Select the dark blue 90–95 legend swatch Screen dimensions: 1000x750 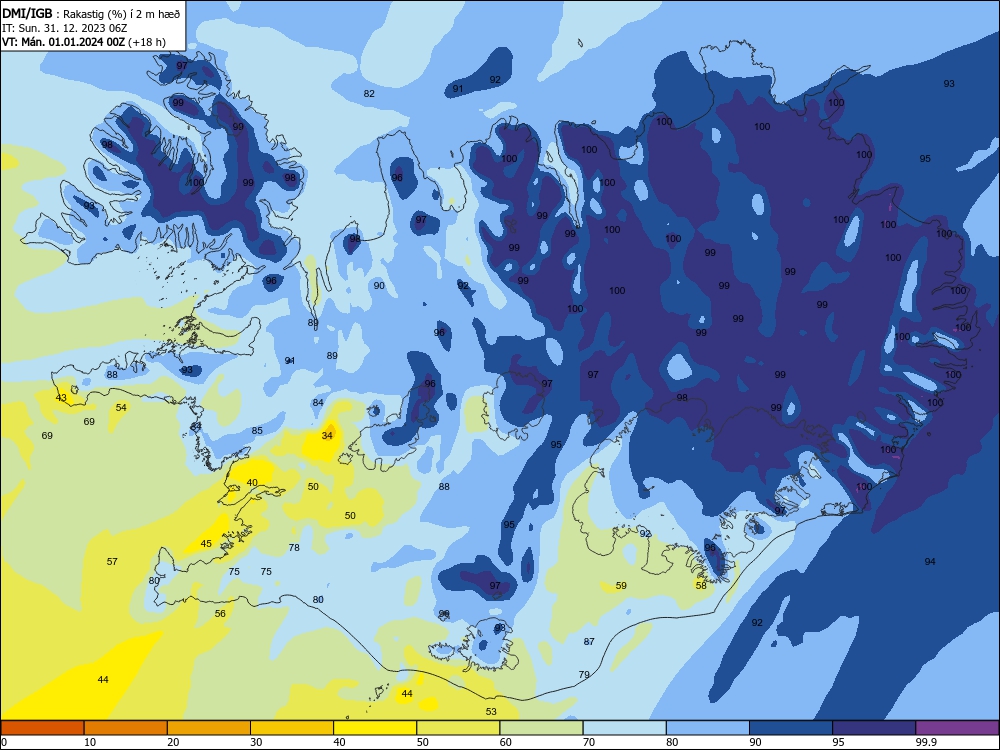[791, 728]
